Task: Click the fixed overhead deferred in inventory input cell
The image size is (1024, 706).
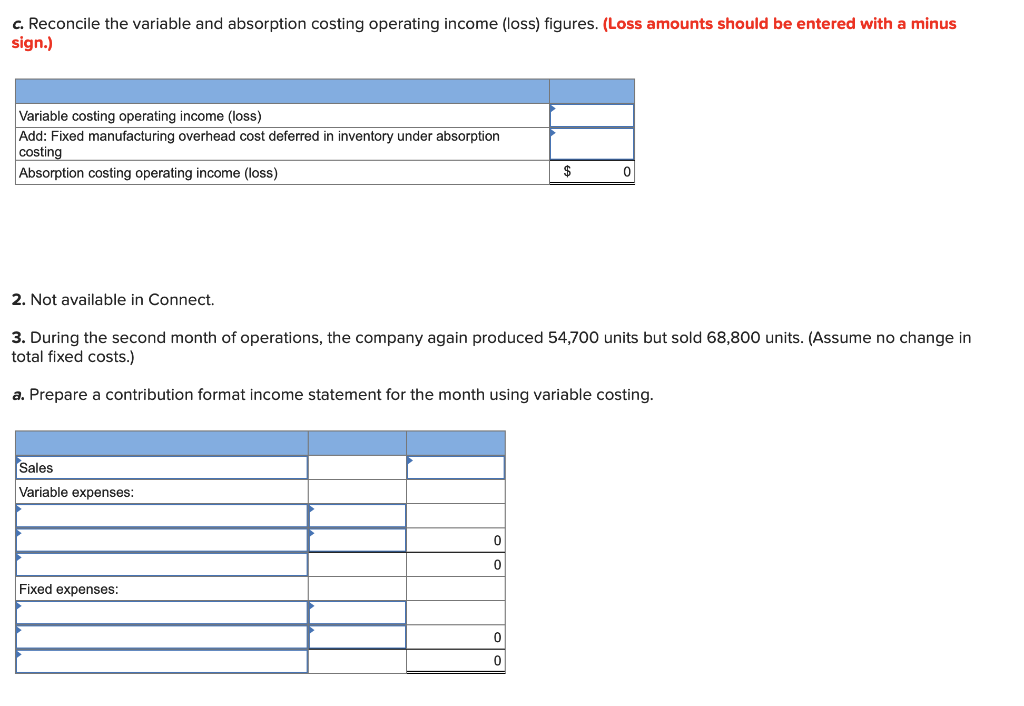Action: pyautogui.click(x=591, y=143)
